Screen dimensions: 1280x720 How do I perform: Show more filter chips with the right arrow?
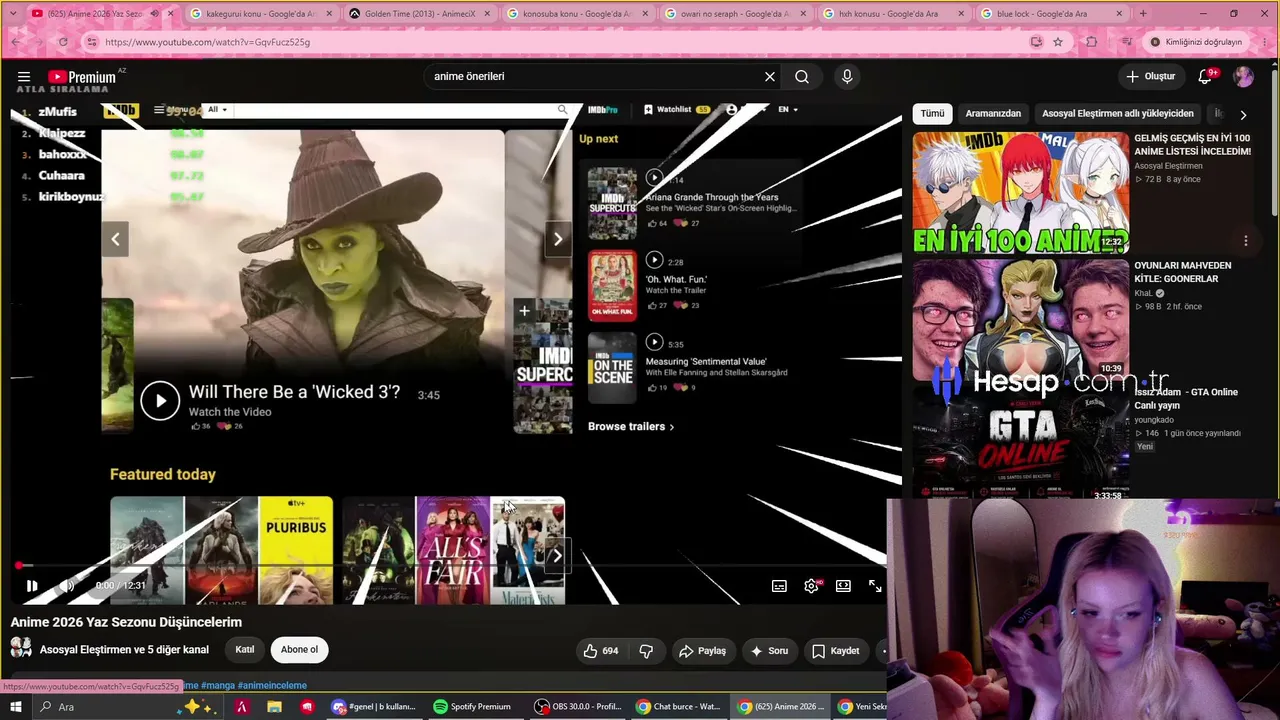(x=1243, y=115)
